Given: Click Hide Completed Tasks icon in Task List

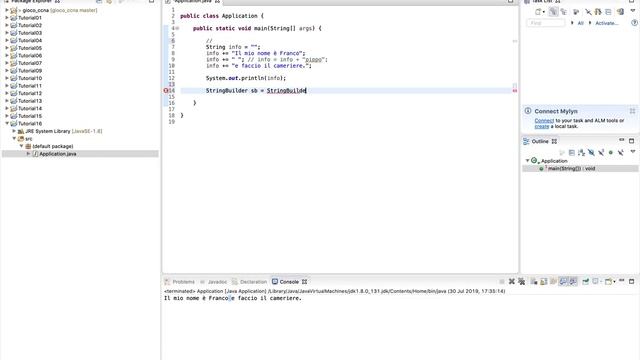Looking at the screenshot, I should [588, 12].
